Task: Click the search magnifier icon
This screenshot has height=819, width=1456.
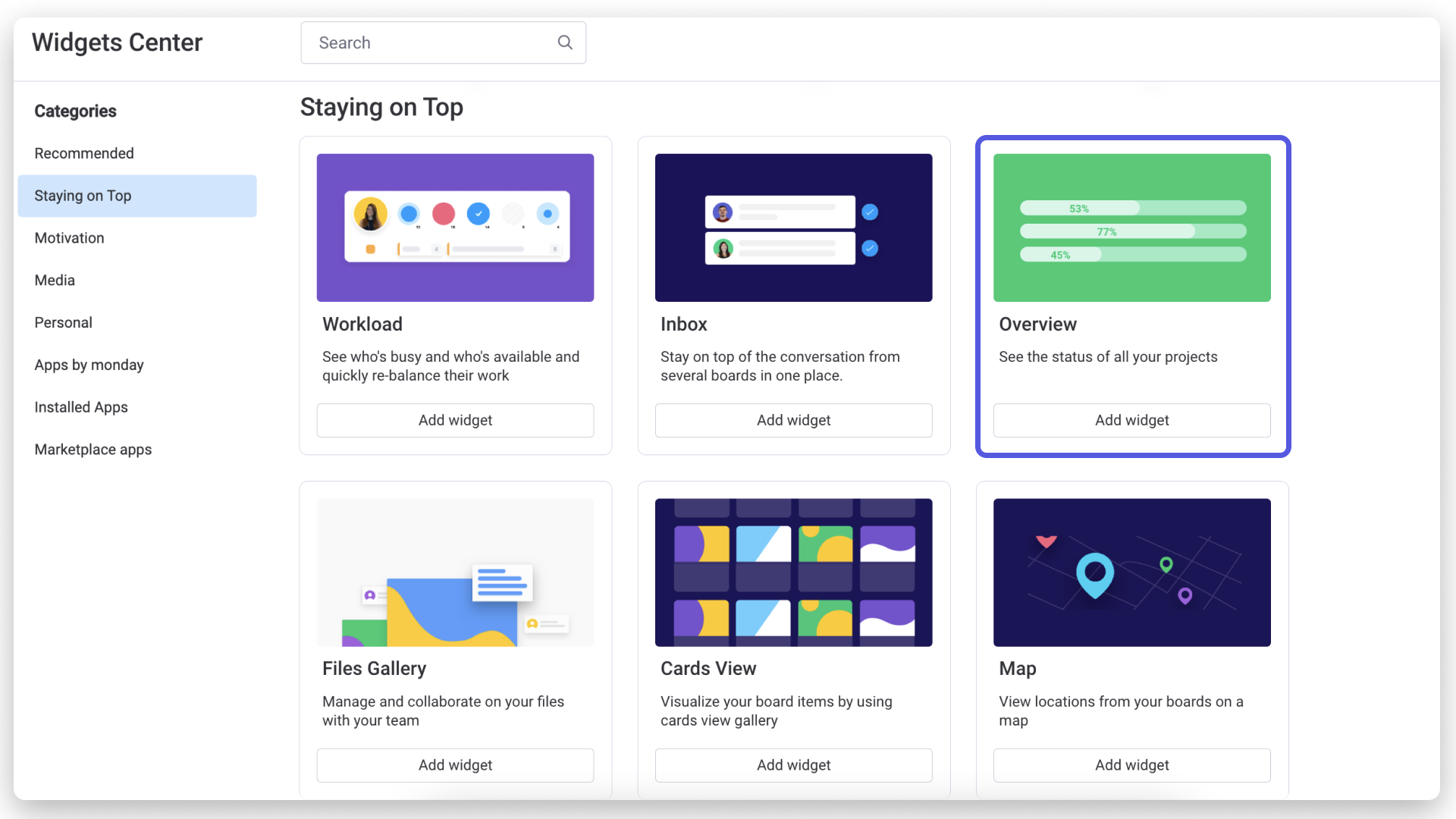Action: (565, 42)
